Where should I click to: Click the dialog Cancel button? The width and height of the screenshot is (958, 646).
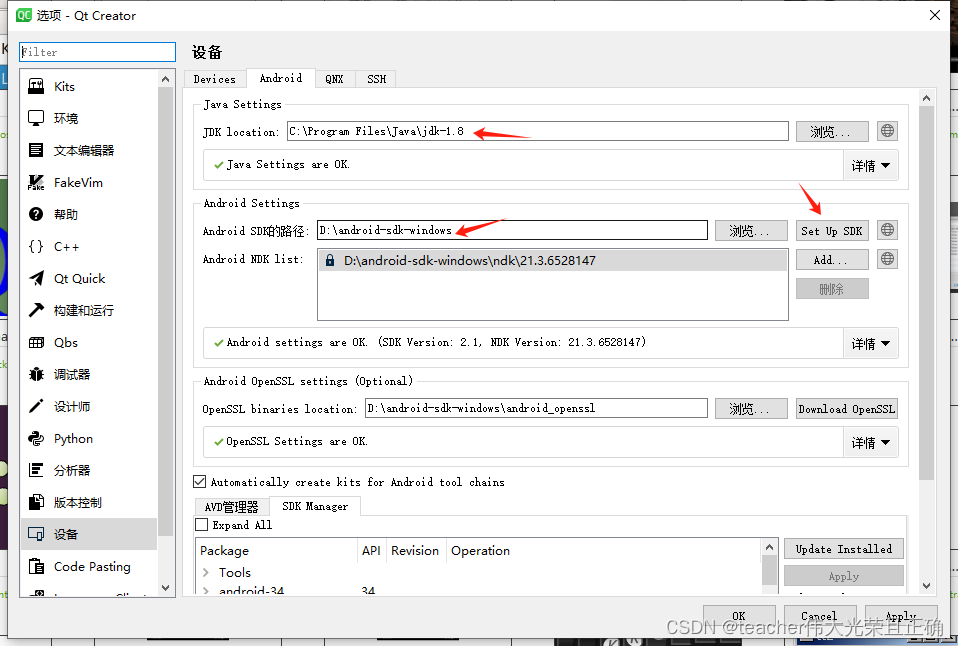pos(820,615)
